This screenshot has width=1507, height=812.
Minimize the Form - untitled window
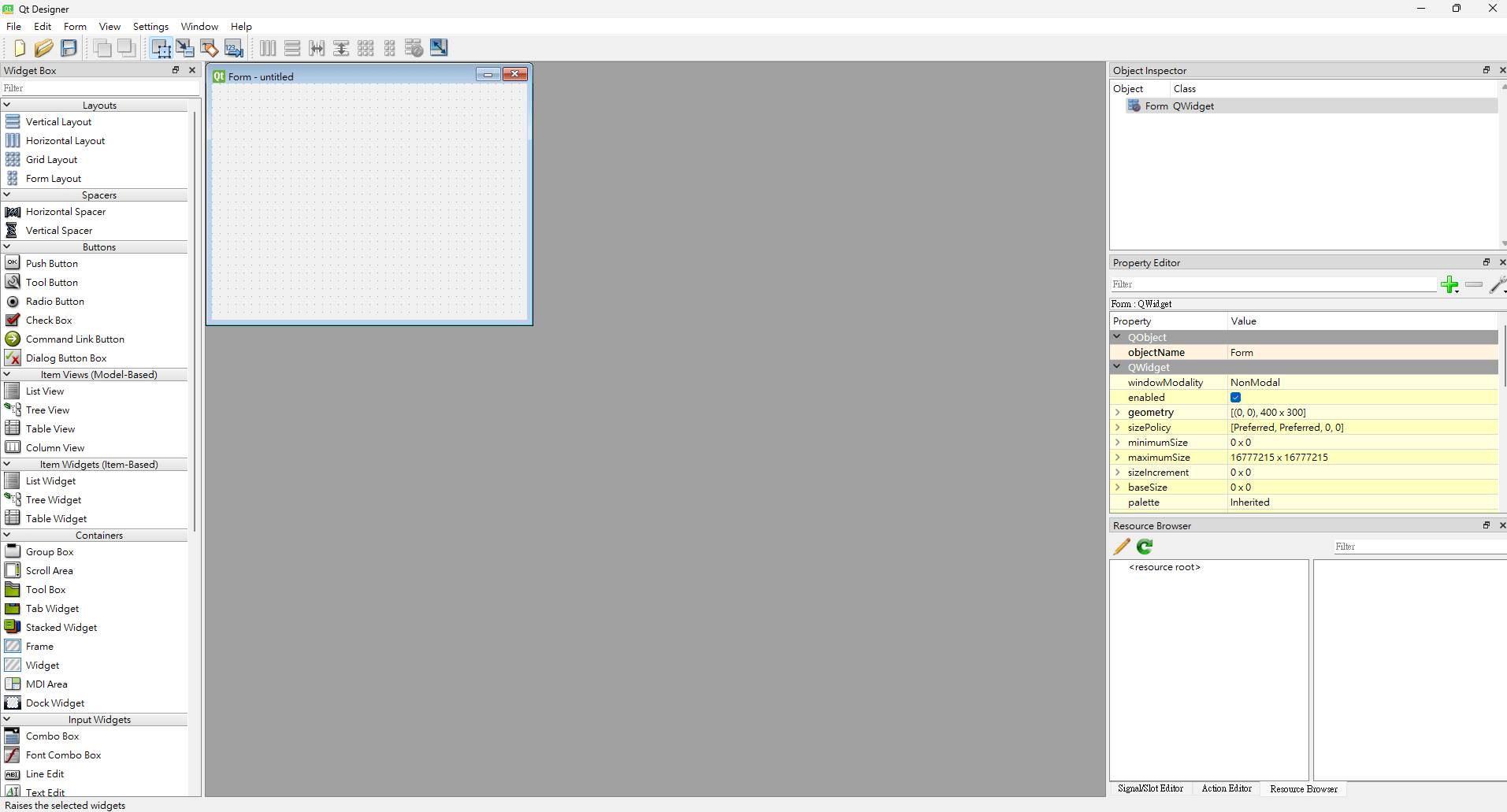point(488,74)
